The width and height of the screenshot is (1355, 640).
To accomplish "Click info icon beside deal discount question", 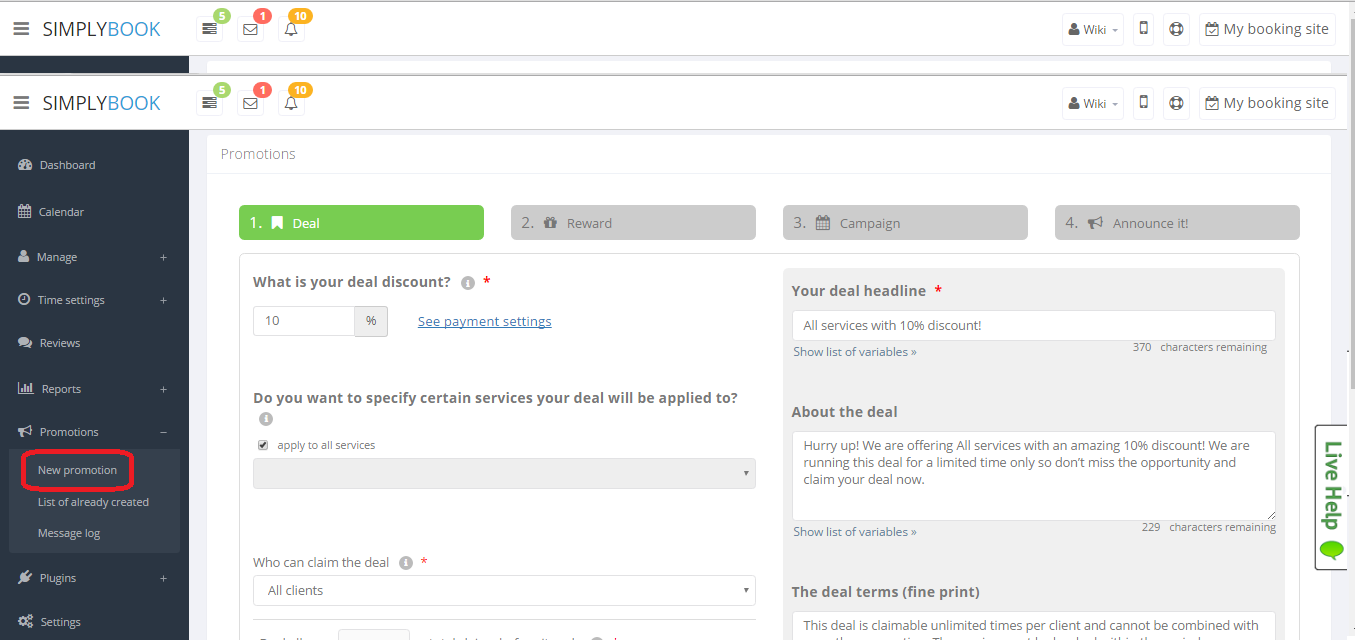I will [x=467, y=283].
